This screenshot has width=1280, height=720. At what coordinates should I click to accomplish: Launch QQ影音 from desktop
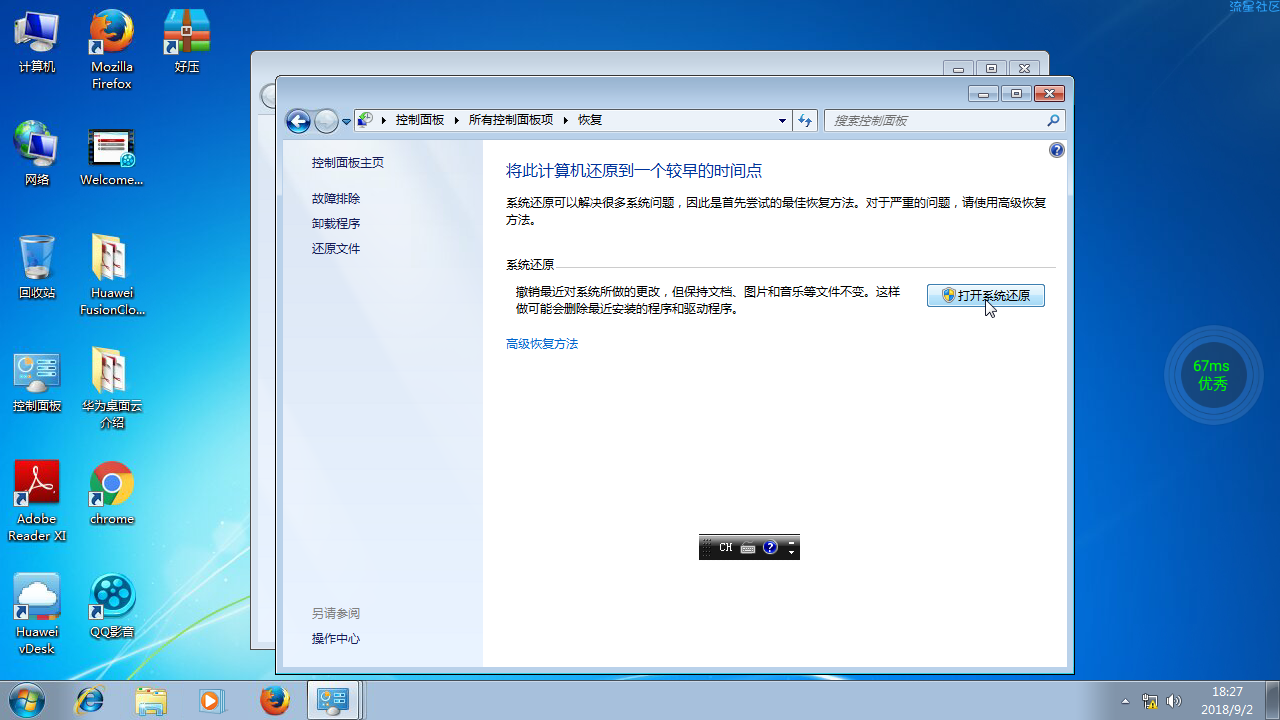pos(112,606)
